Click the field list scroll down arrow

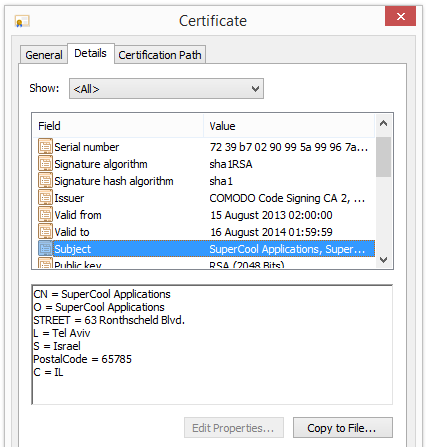coord(383,259)
